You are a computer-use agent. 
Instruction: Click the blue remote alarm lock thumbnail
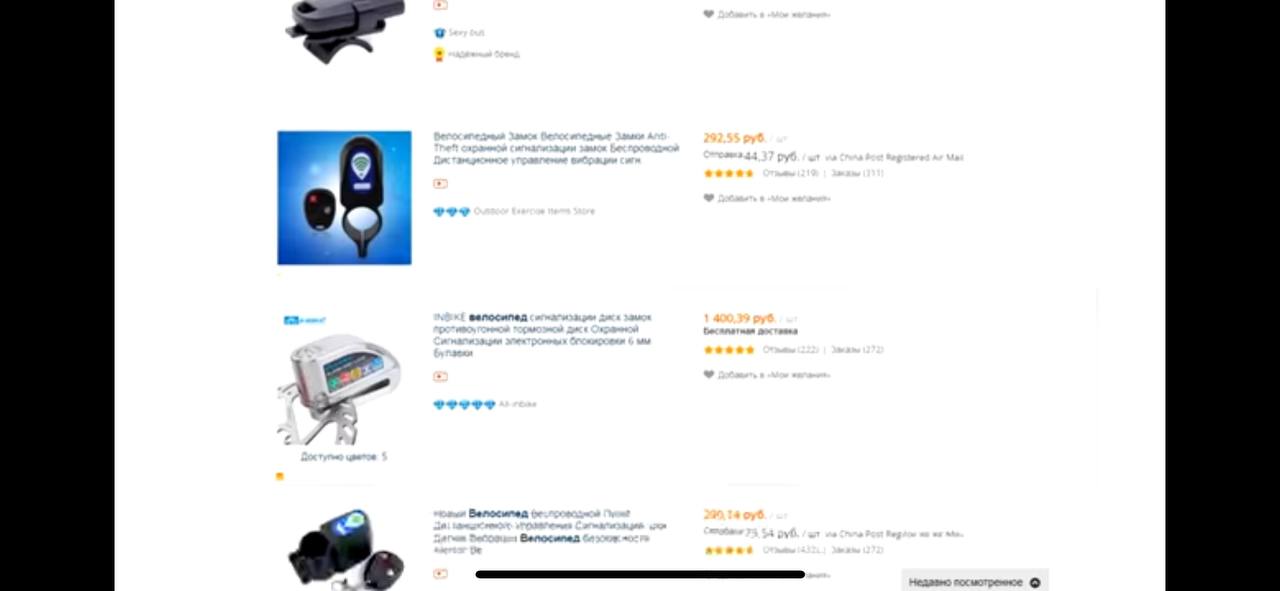[344, 198]
